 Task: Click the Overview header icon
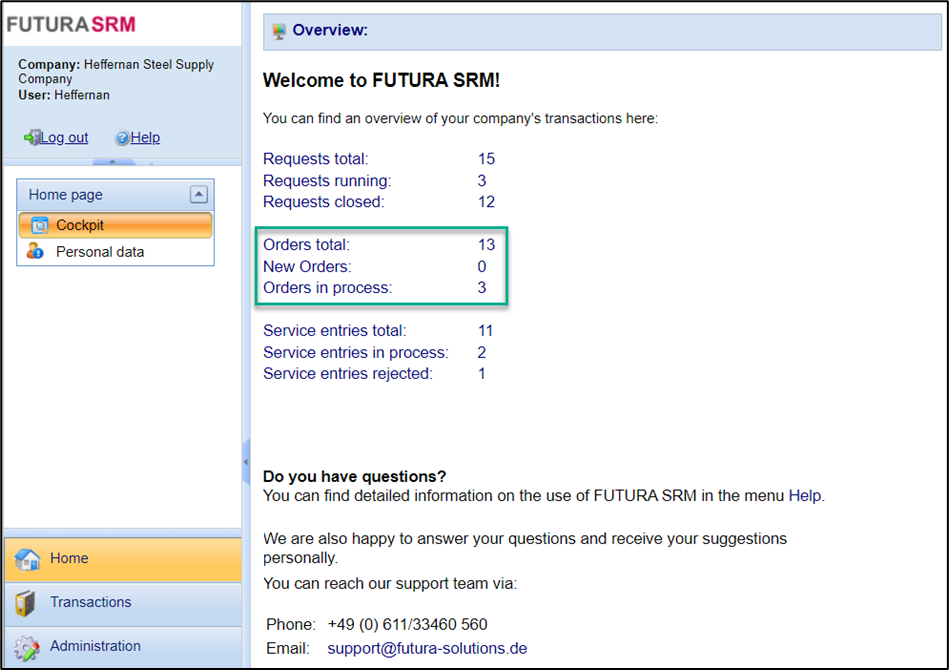coord(279,31)
